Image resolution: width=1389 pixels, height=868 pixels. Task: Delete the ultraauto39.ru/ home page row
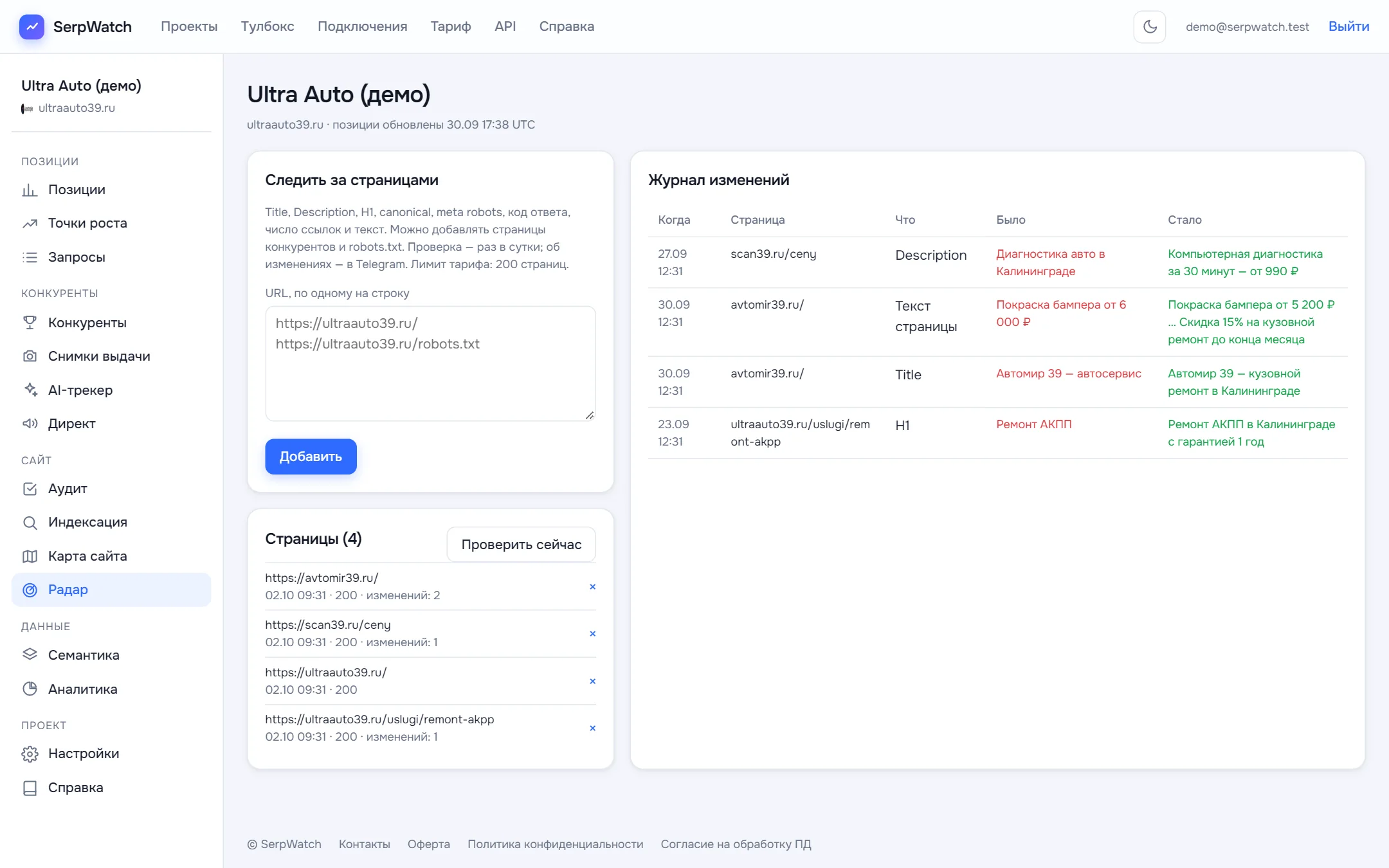point(592,681)
